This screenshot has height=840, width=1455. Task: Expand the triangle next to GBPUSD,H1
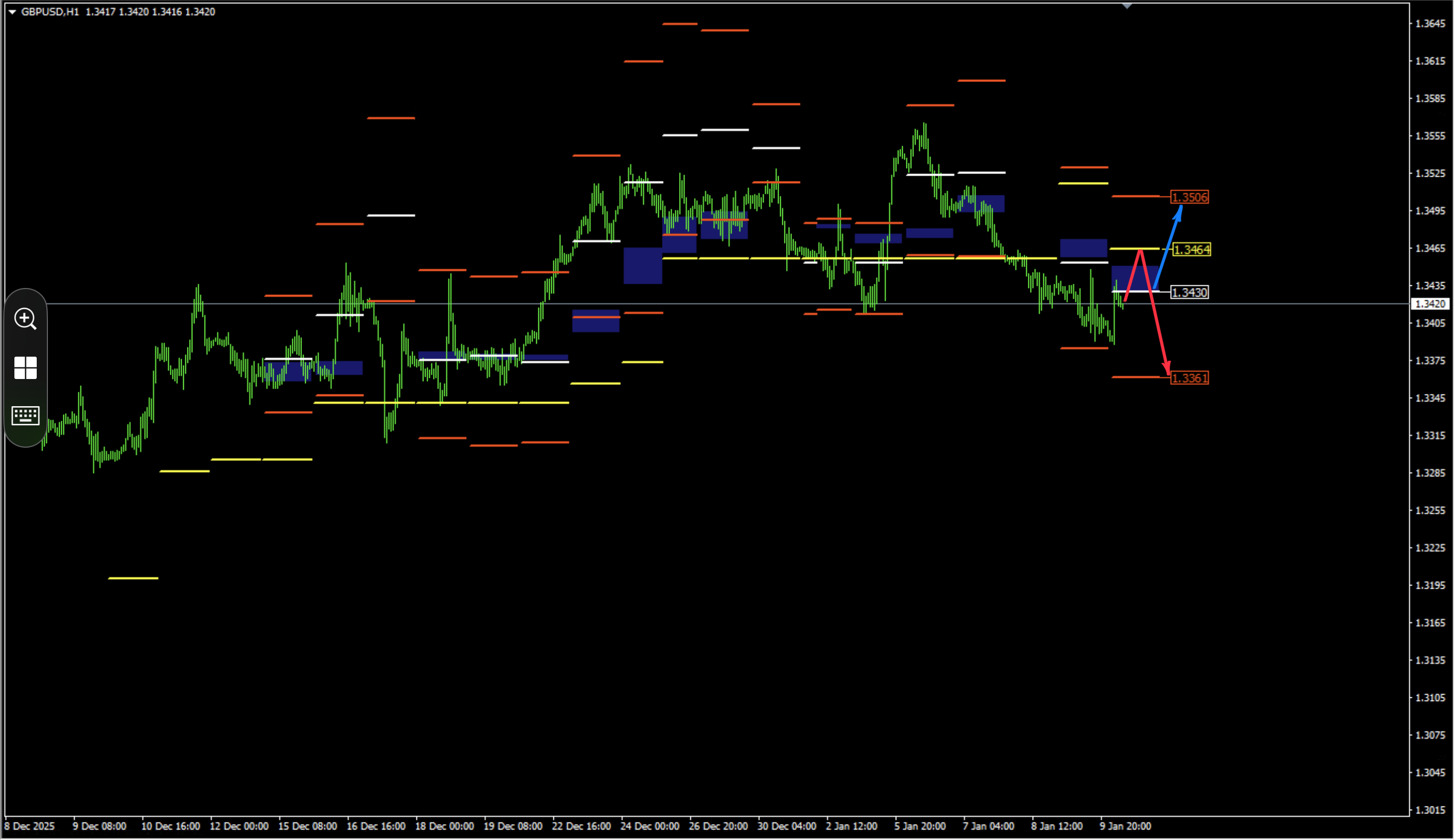[12, 12]
